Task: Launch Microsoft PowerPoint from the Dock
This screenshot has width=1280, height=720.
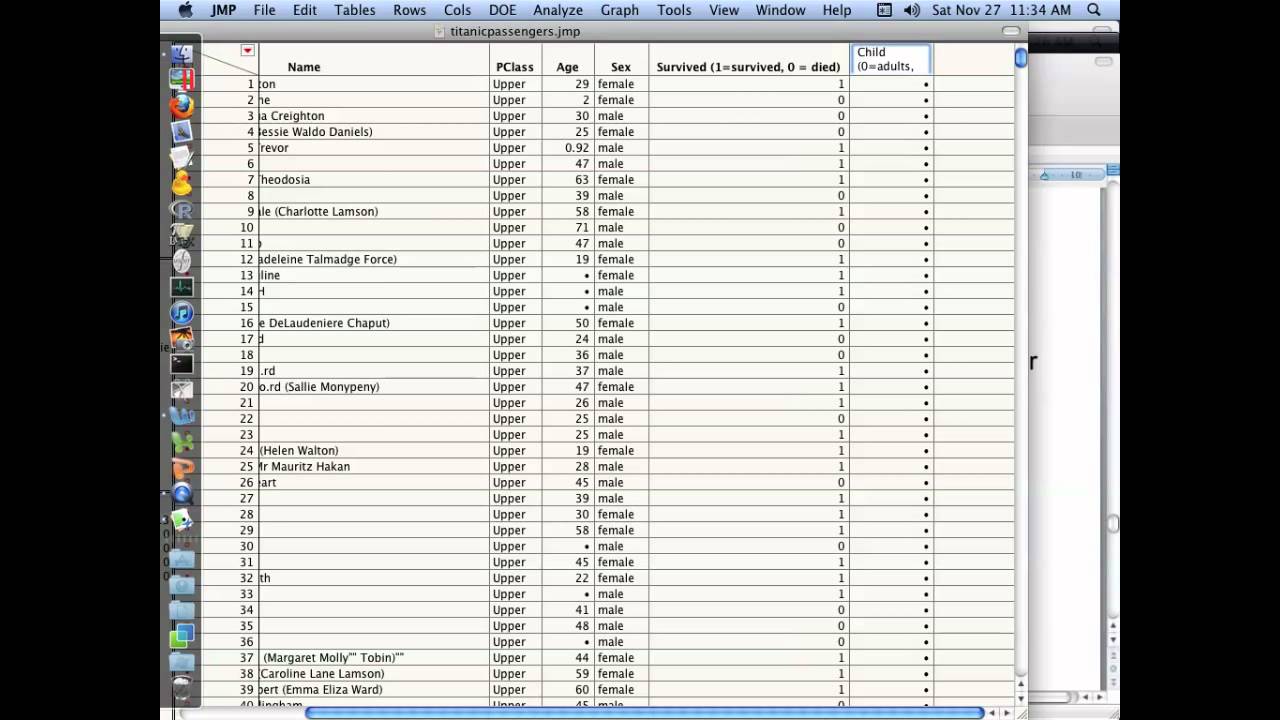Action: [181, 468]
